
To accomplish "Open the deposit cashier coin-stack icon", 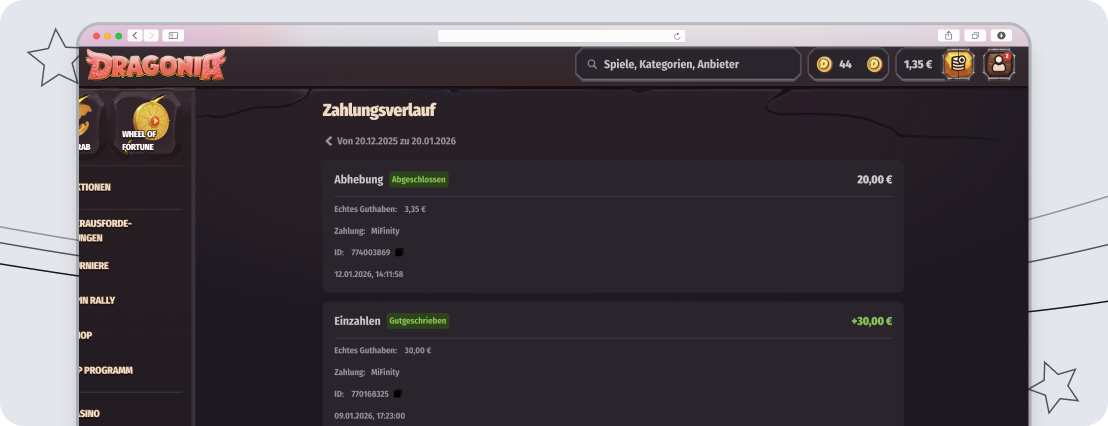I will (958, 64).
